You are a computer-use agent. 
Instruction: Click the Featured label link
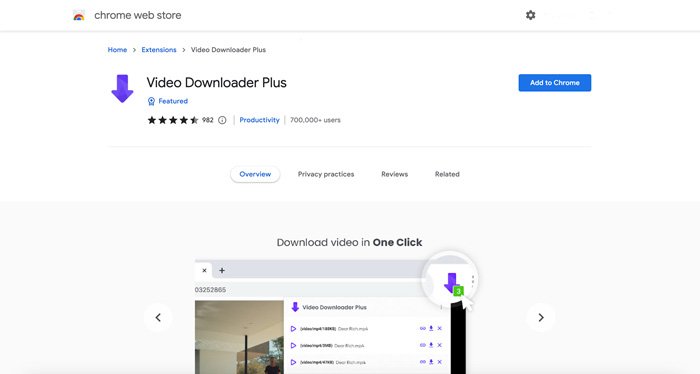173,101
